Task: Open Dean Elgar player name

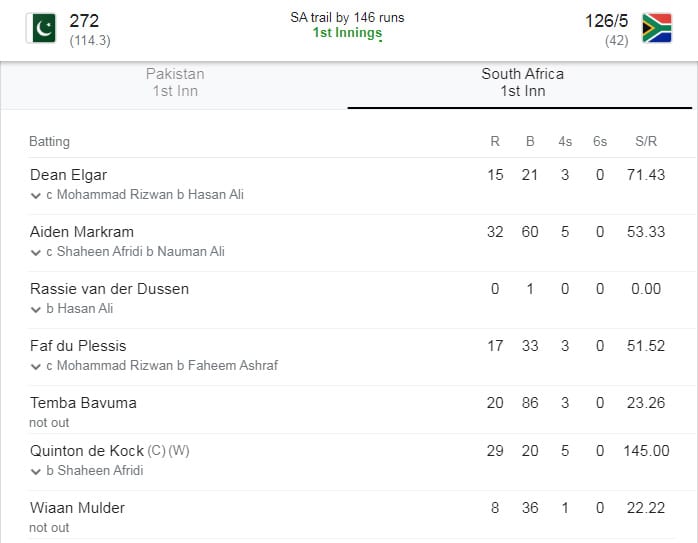Action: [x=69, y=175]
